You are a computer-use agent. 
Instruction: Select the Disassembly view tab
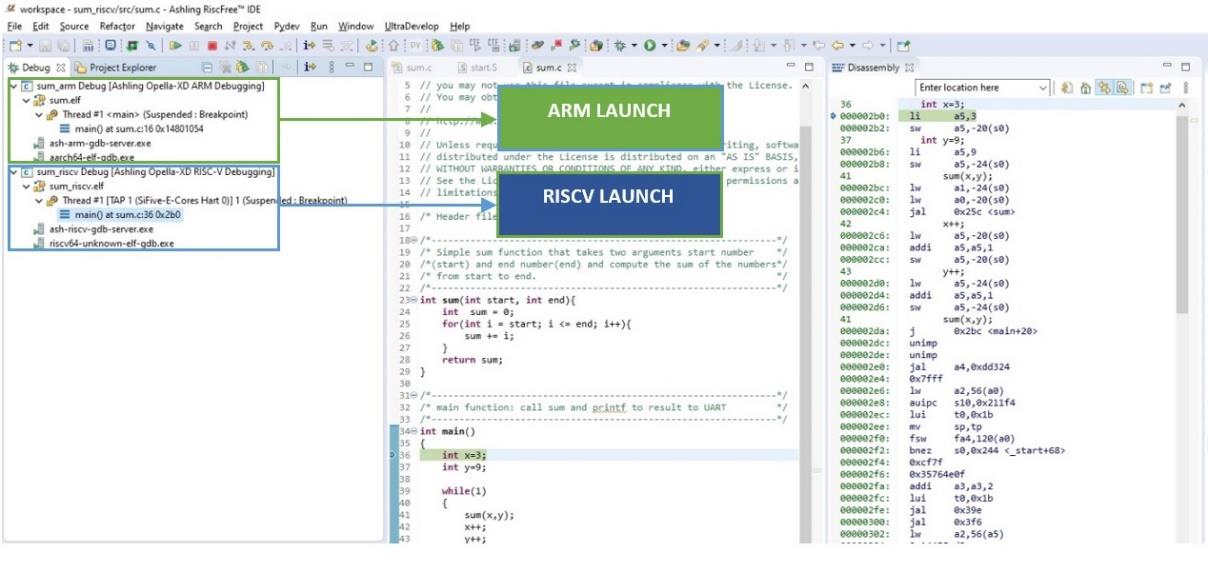pyautogui.click(x=873, y=67)
